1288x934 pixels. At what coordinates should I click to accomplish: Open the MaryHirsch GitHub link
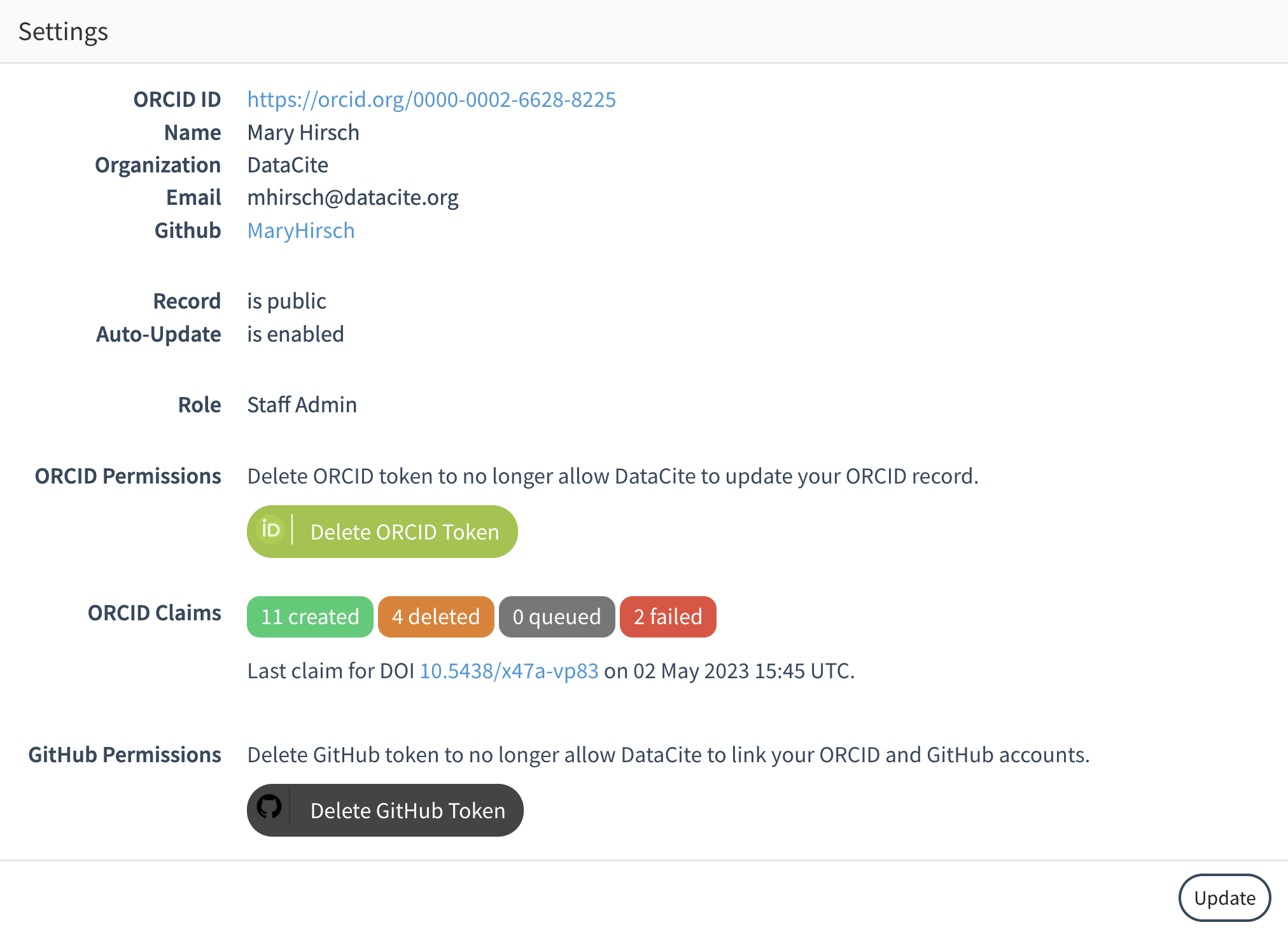300,231
